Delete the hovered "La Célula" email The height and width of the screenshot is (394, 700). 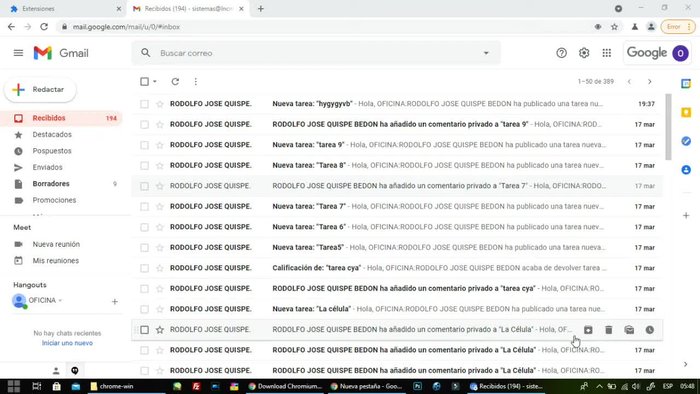pyautogui.click(x=608, y=330)
